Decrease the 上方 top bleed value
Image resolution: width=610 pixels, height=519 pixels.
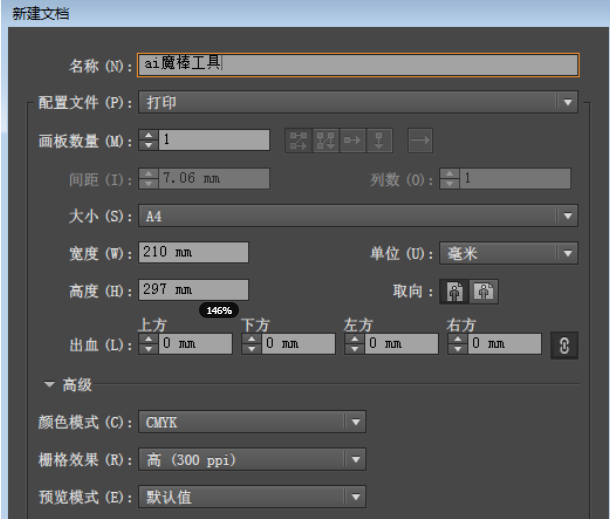(x=148, y=349)
